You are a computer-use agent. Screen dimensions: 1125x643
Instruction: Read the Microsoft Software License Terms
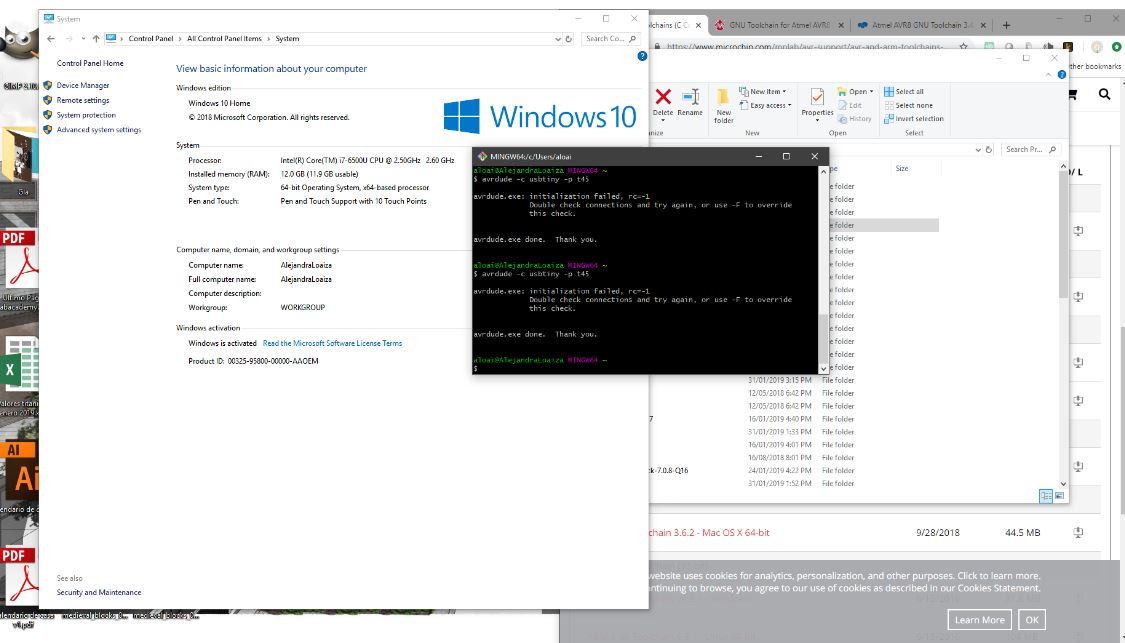click(332, 344)
